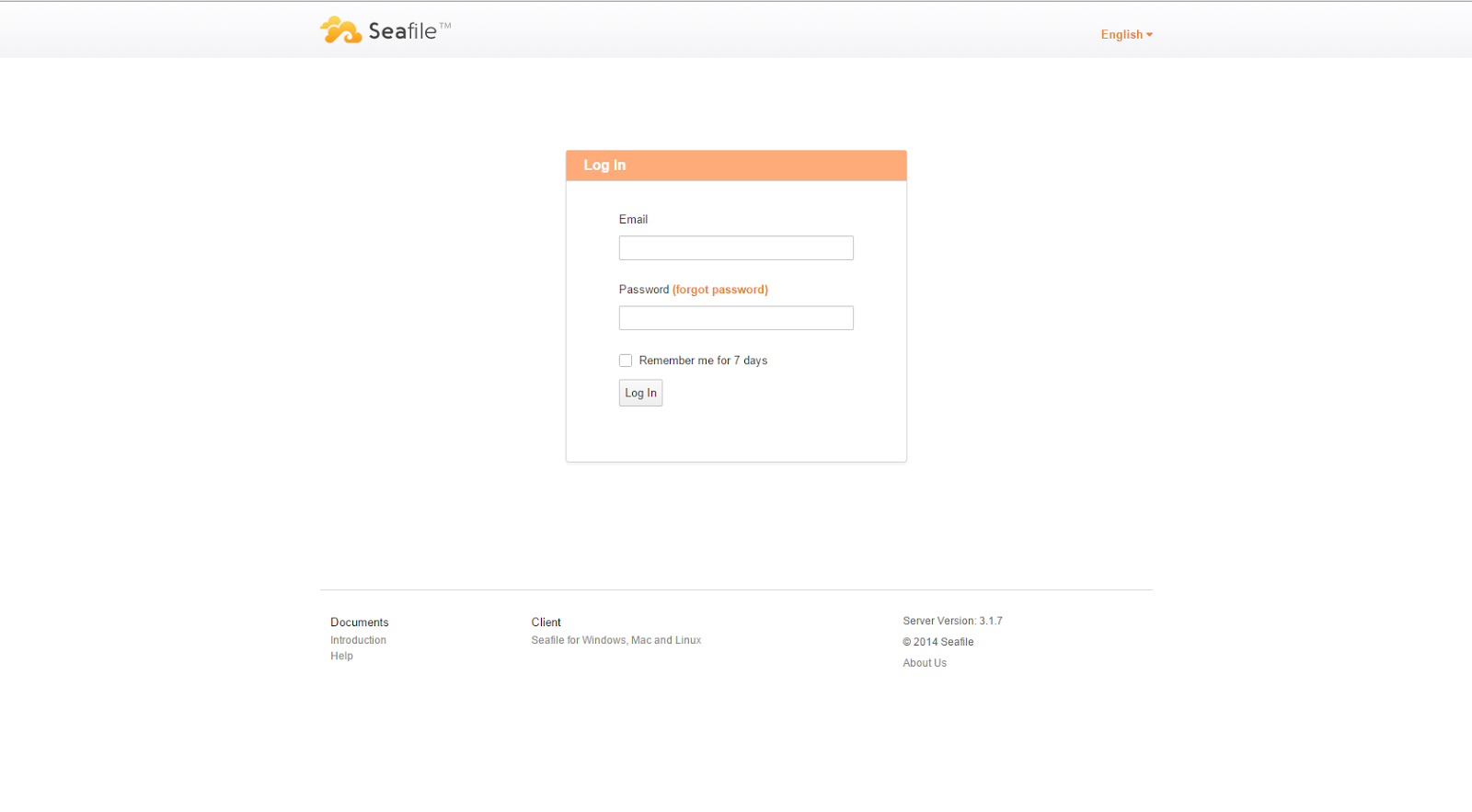Open the About Us footer link
The height and width of the screenshot is (812, 1472).
click(925, 663)
